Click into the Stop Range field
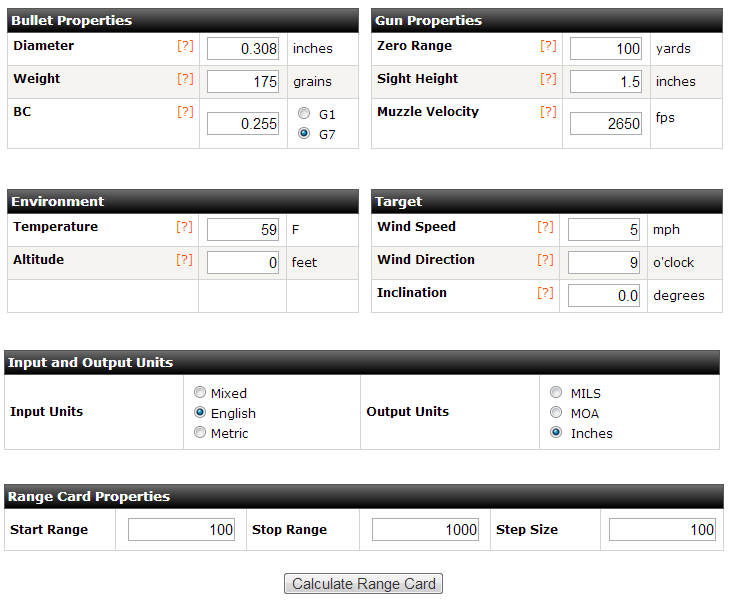736x613 pixels. pos(426,530)
